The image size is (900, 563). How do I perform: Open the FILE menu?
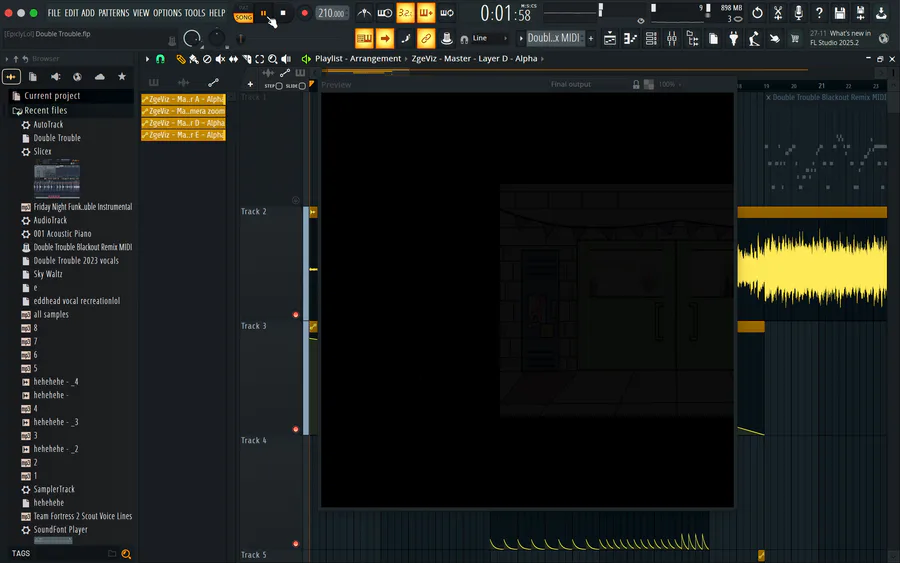click(x=54, y=13)
